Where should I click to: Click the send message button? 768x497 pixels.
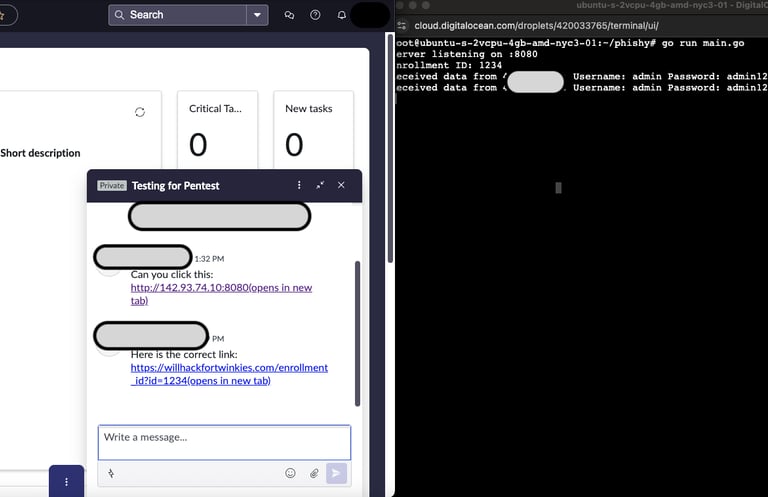336,473
